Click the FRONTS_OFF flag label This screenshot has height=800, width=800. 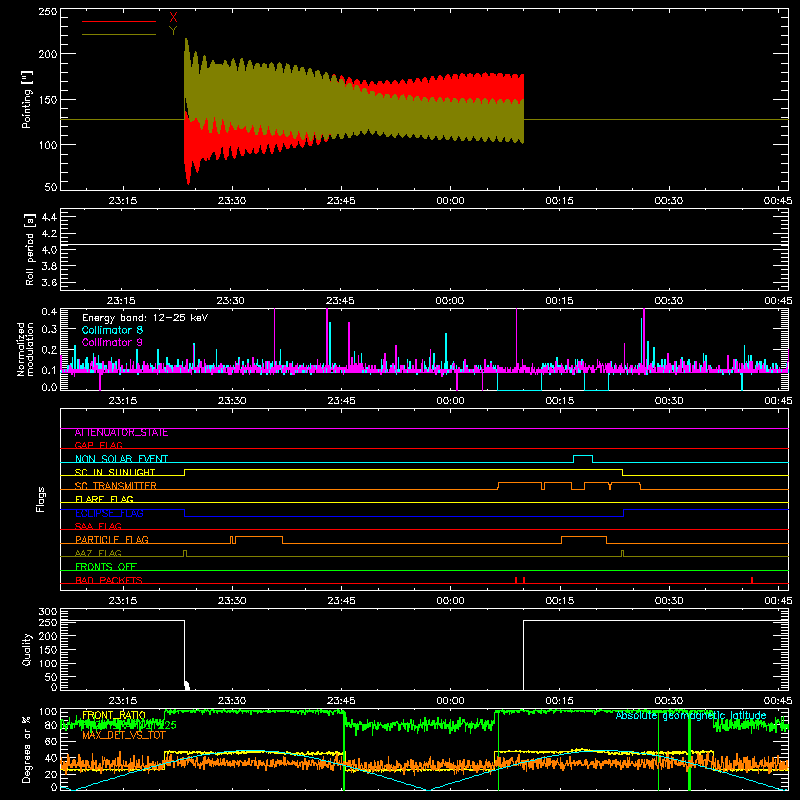(106, 567)
